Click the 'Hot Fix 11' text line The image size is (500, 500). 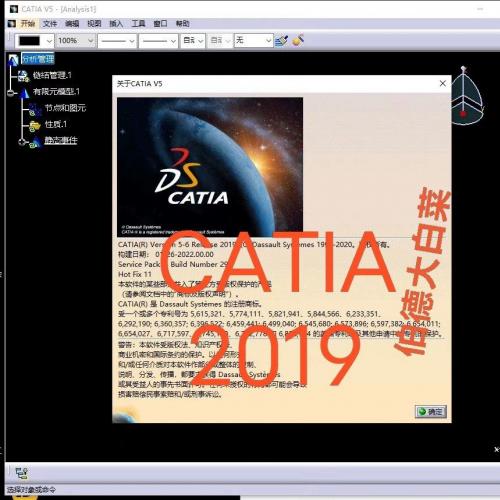pos(135,274)
